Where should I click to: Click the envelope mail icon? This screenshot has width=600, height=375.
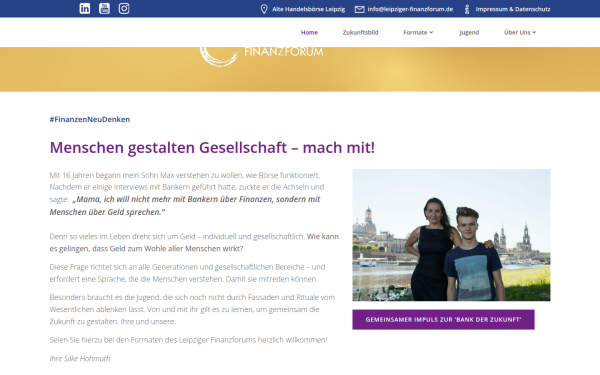pos(359,9)
